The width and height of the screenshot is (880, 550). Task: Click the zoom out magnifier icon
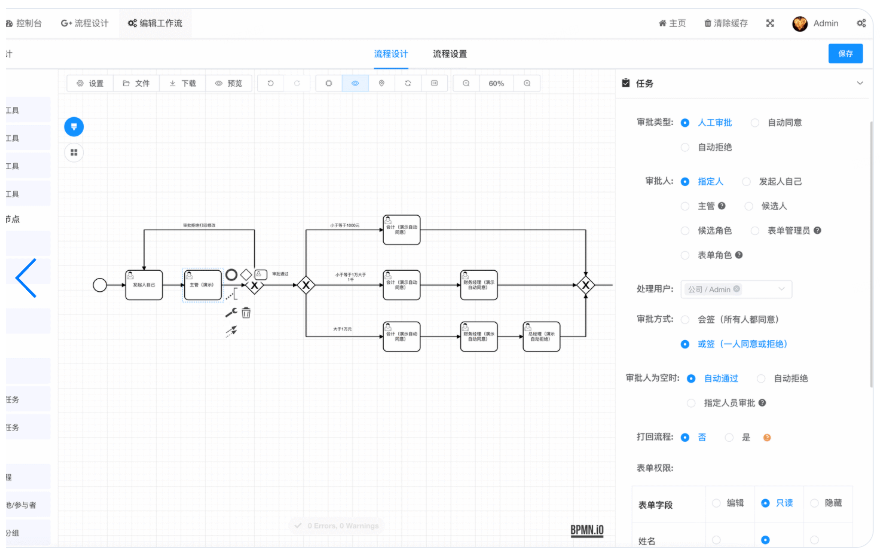[x=466, y=83]
